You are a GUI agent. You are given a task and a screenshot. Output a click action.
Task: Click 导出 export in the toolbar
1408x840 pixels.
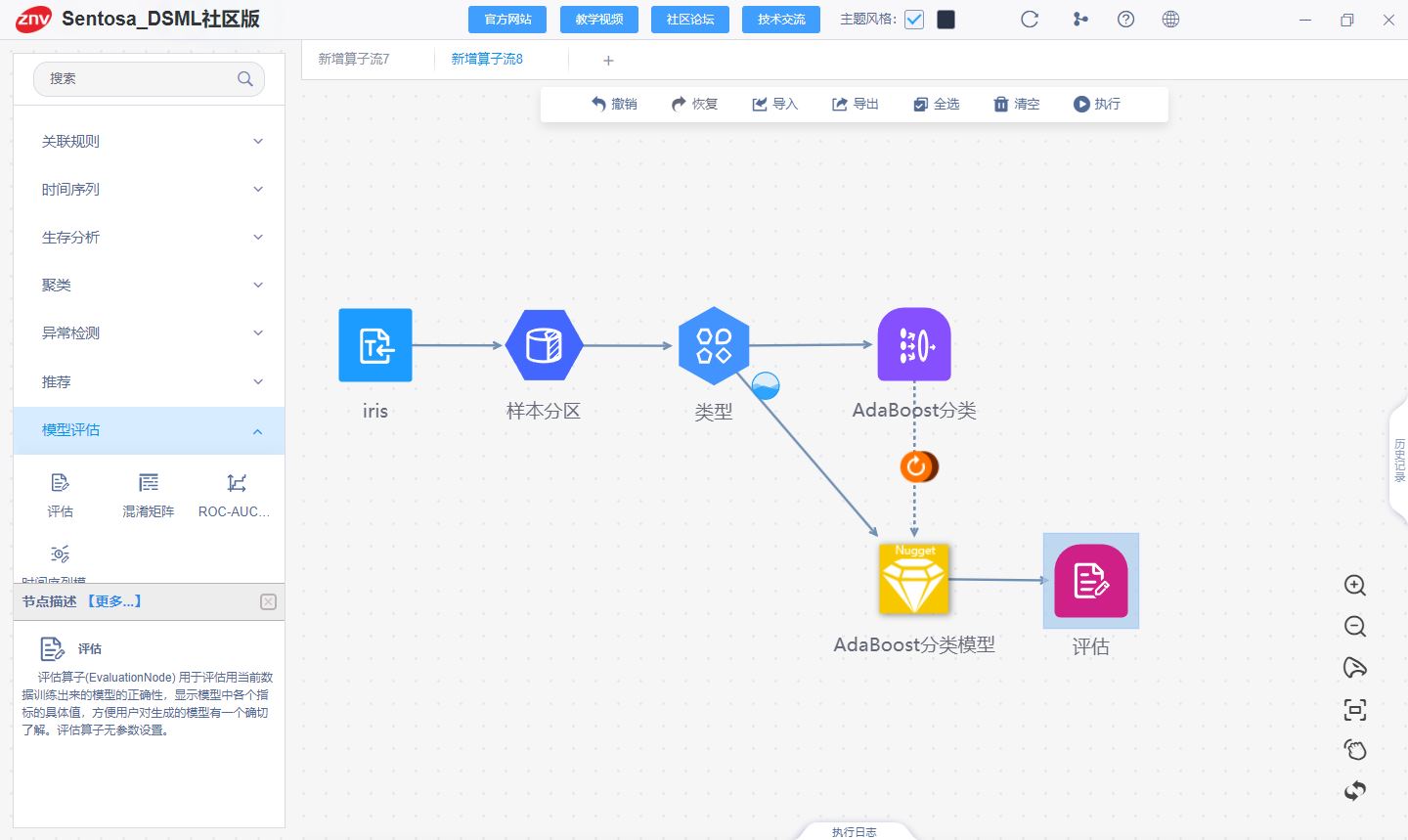coord(855,104)
